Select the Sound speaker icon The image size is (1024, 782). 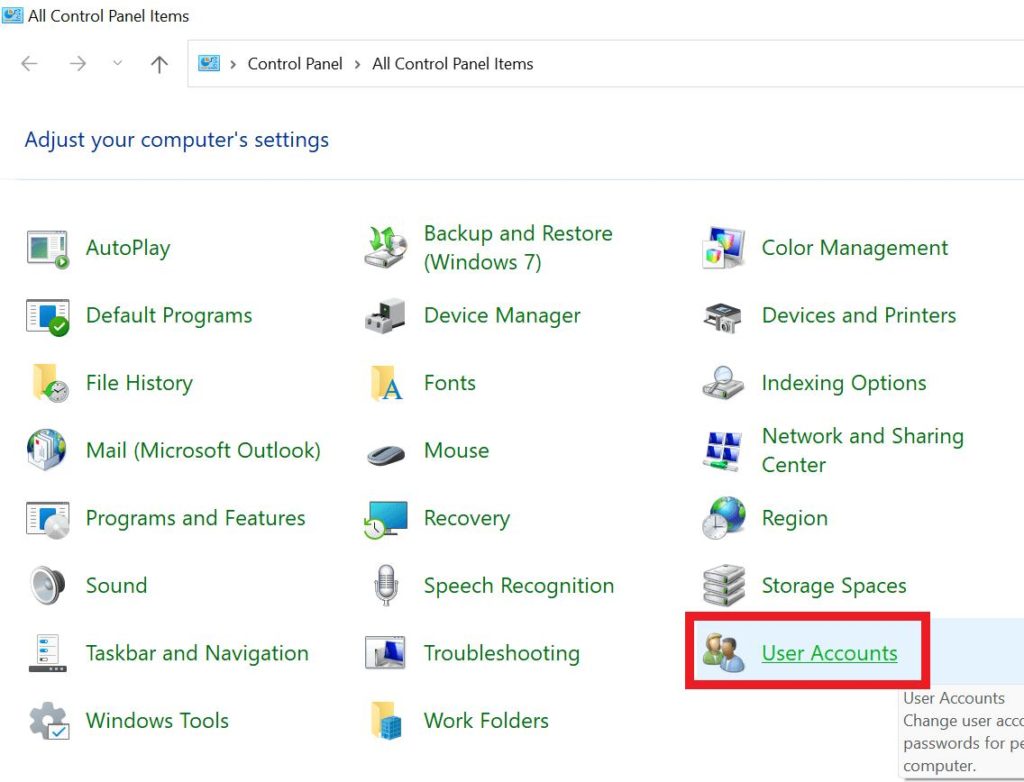coord(47,586)
